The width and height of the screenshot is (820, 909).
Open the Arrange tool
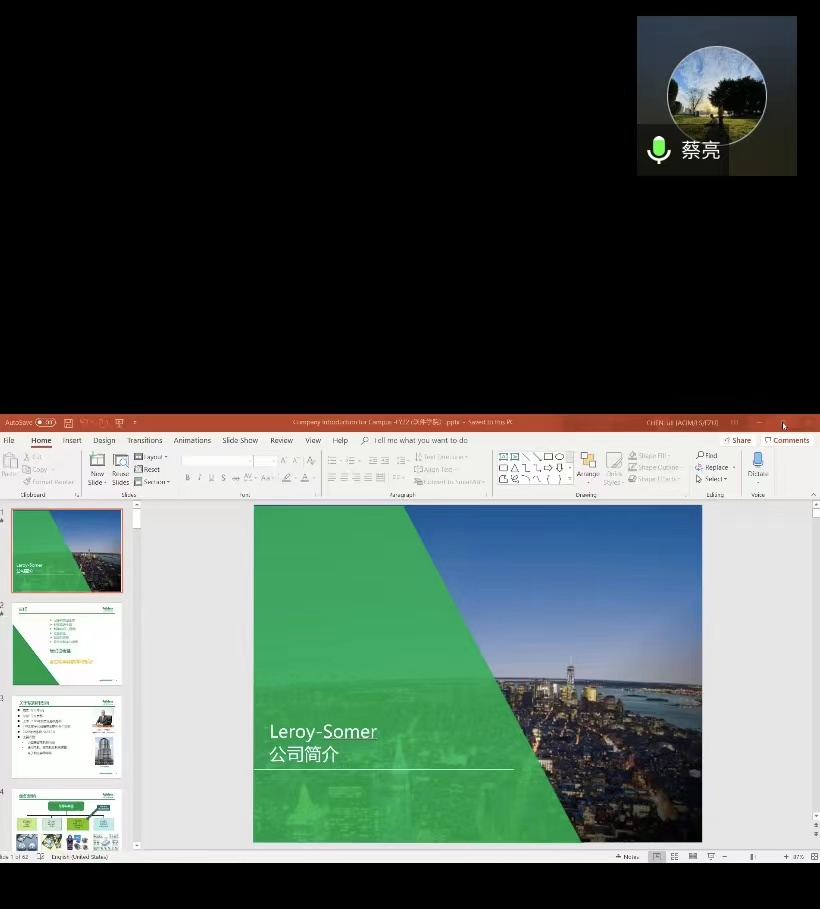click(x=588, y=463)
